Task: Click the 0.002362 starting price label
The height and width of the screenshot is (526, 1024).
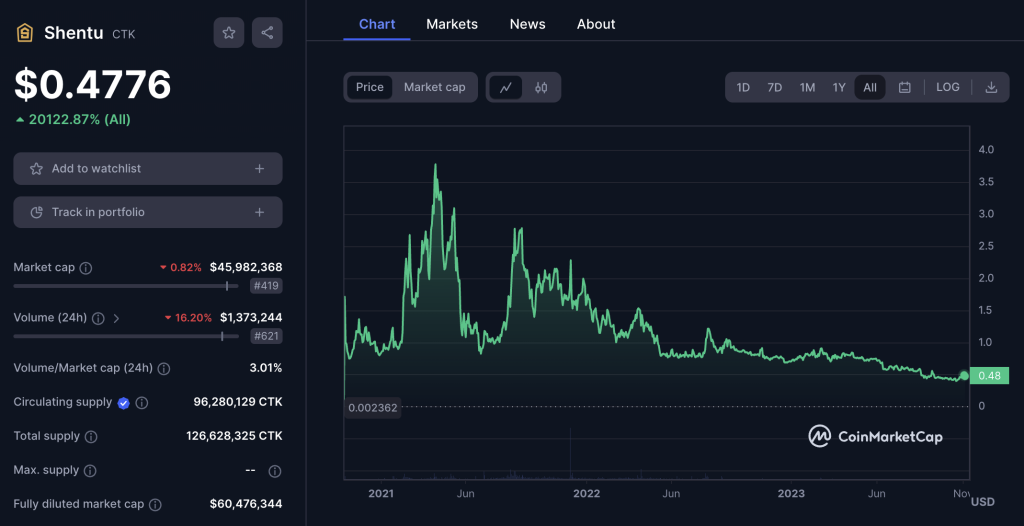Action: click(x=372, y=408)
